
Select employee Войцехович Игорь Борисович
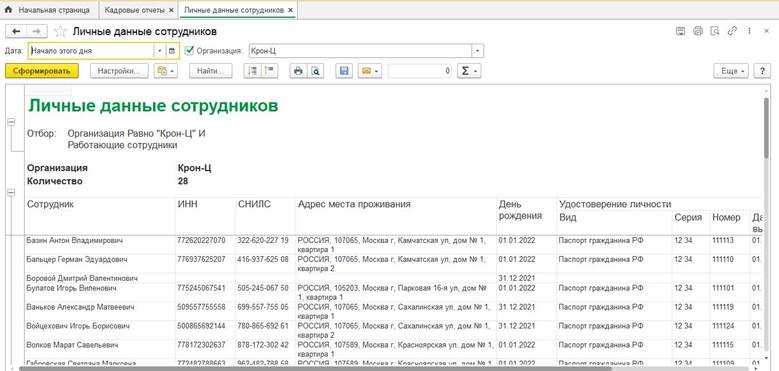click(78, 326)
